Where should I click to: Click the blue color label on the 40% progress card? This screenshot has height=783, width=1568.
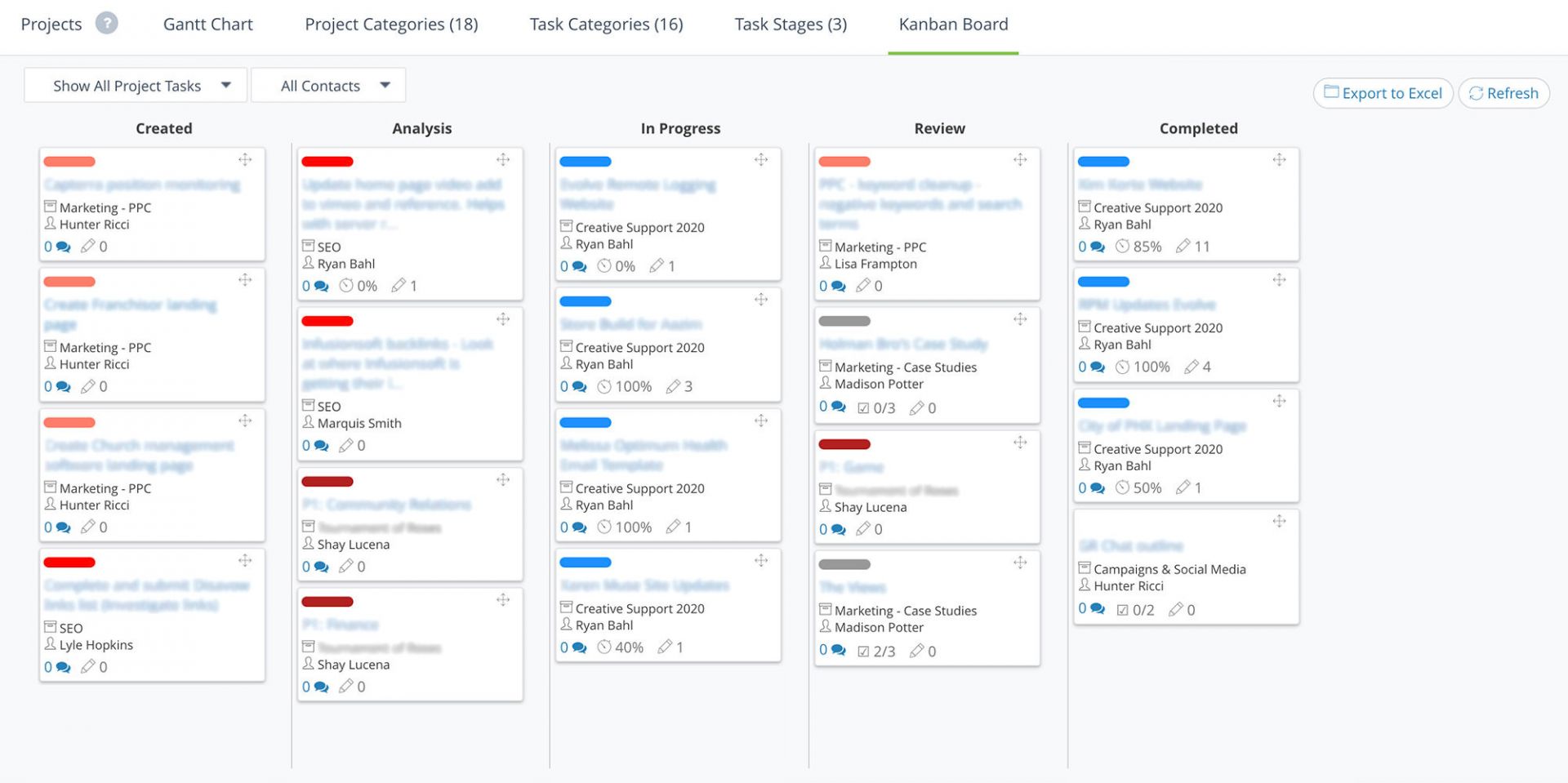[x=585, y=563]
